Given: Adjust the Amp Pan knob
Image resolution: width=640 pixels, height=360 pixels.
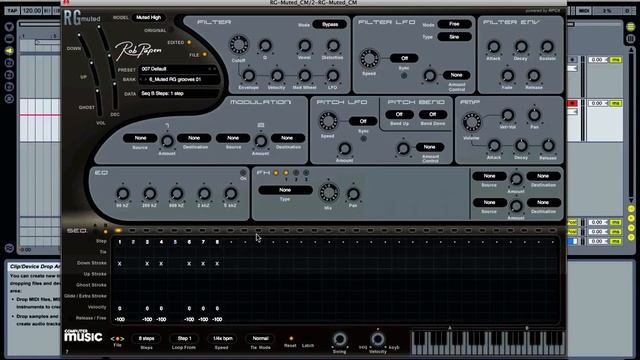Looking at the screenshot, I should pyautogui.click(x=534, y=116).
